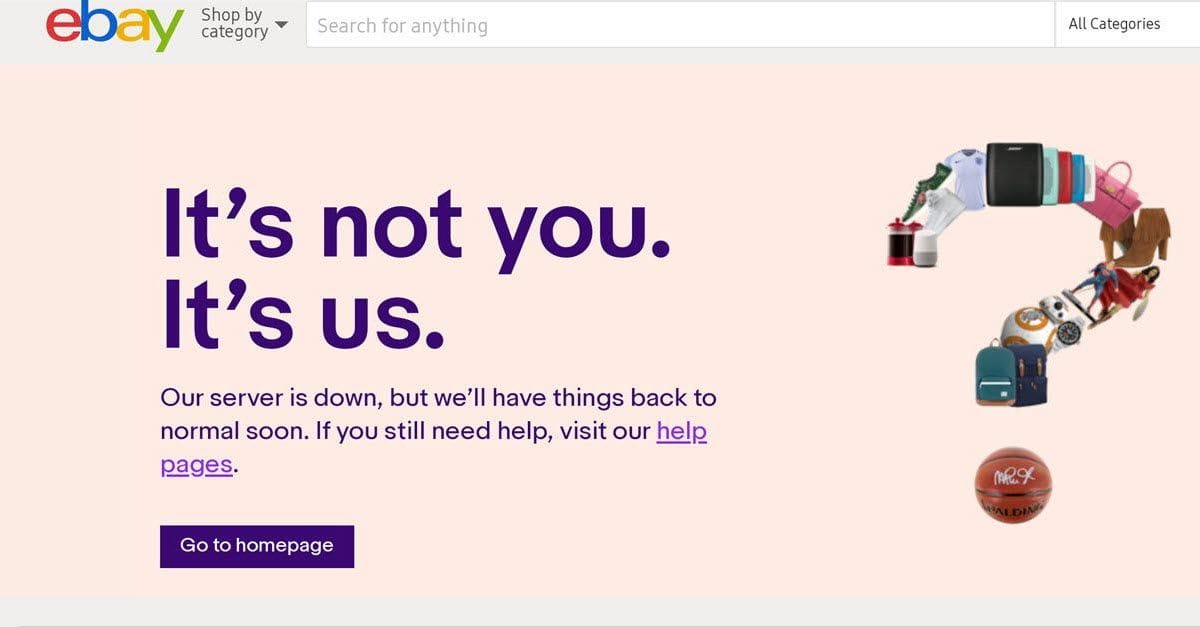1200x627 pixels.
Task: Click the Go to homepage button
Action: tap(256, 546)
